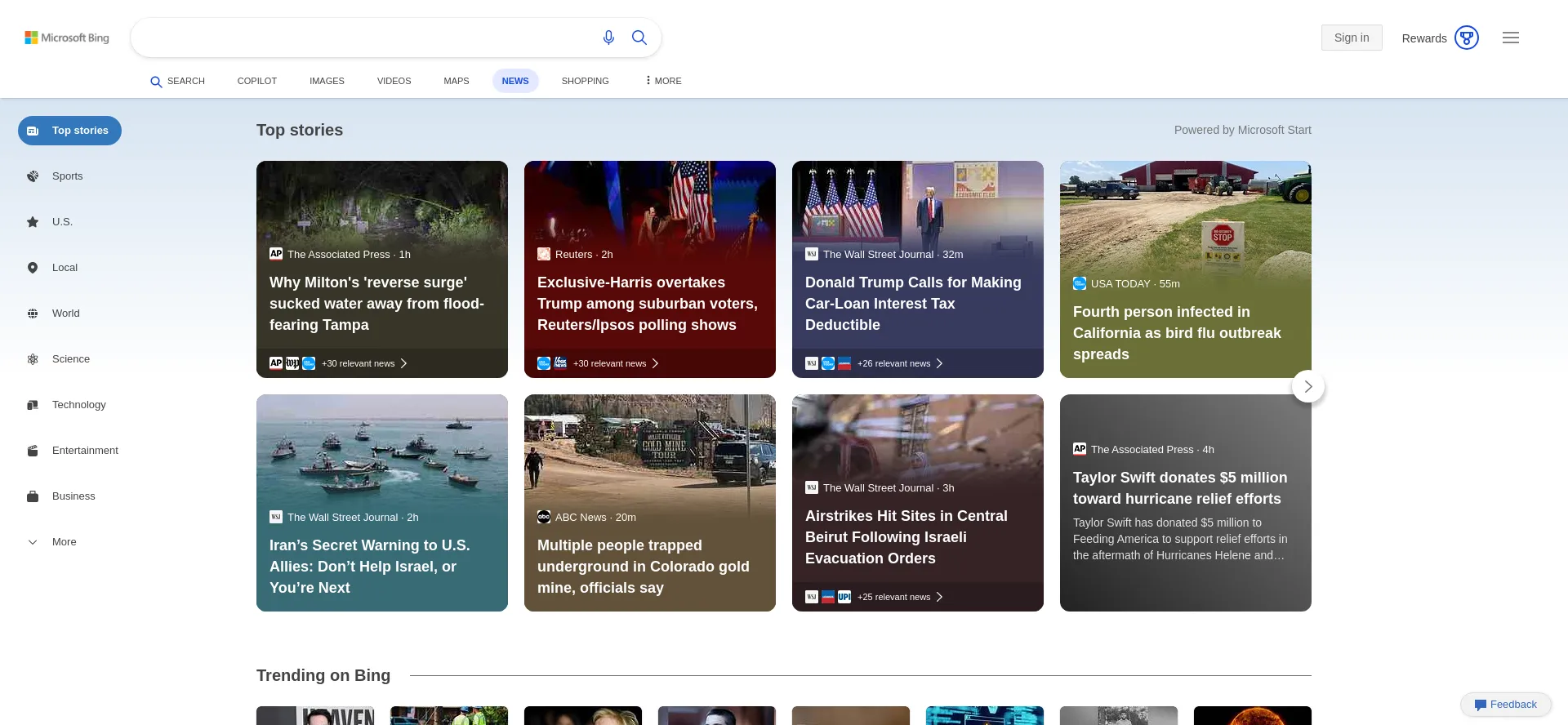Open Milton 'reverse surge' headline

click(376, 304)
